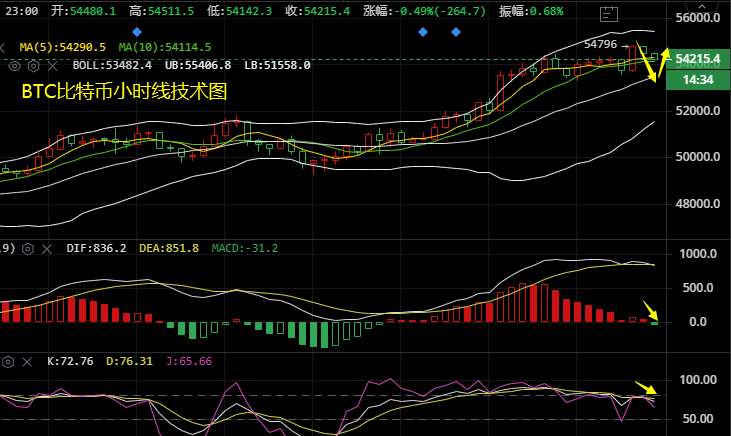Click the LB:51558.0 lower band value

[277, 65]
